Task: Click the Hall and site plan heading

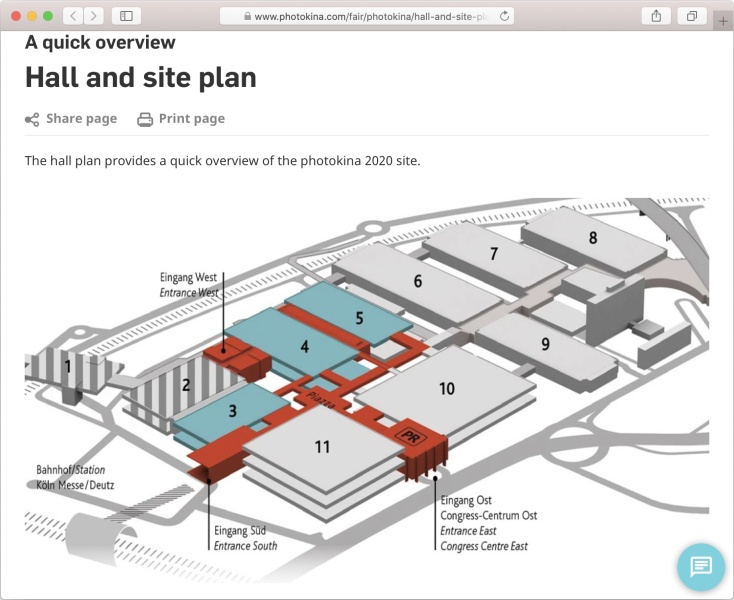Action: (141, 78)
